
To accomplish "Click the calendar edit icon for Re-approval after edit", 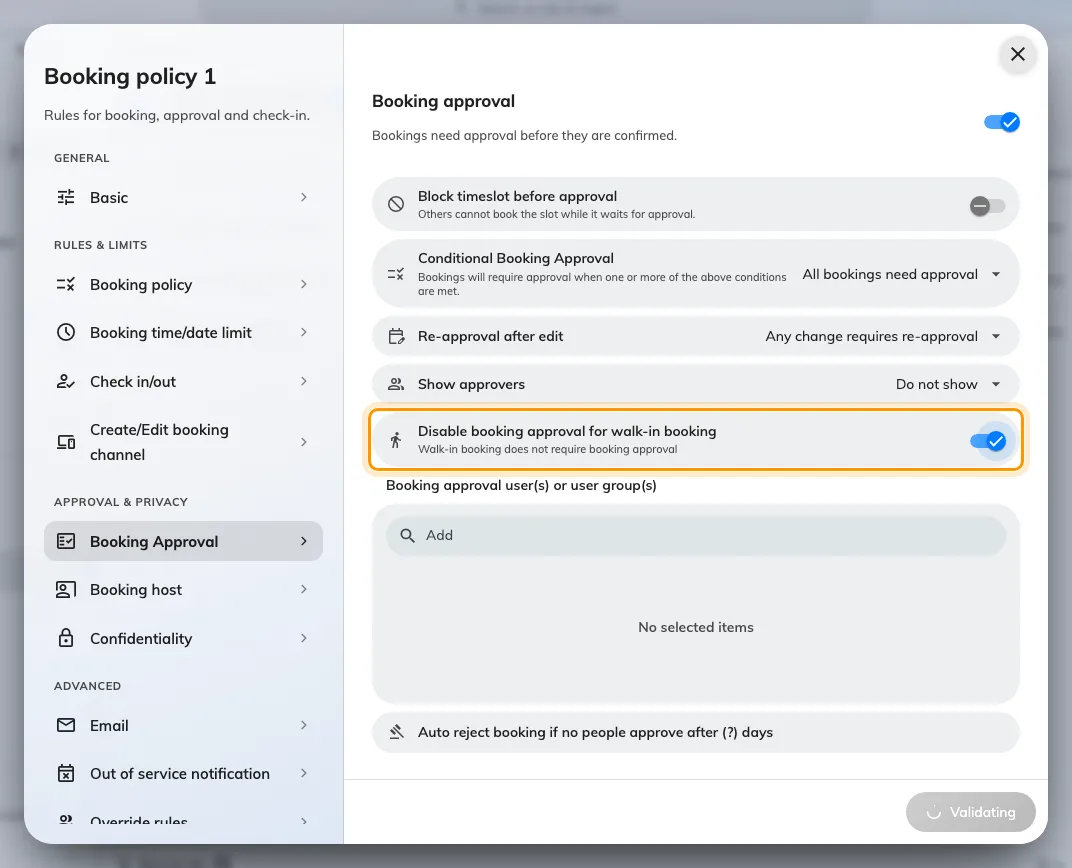I will coord(396,336).
